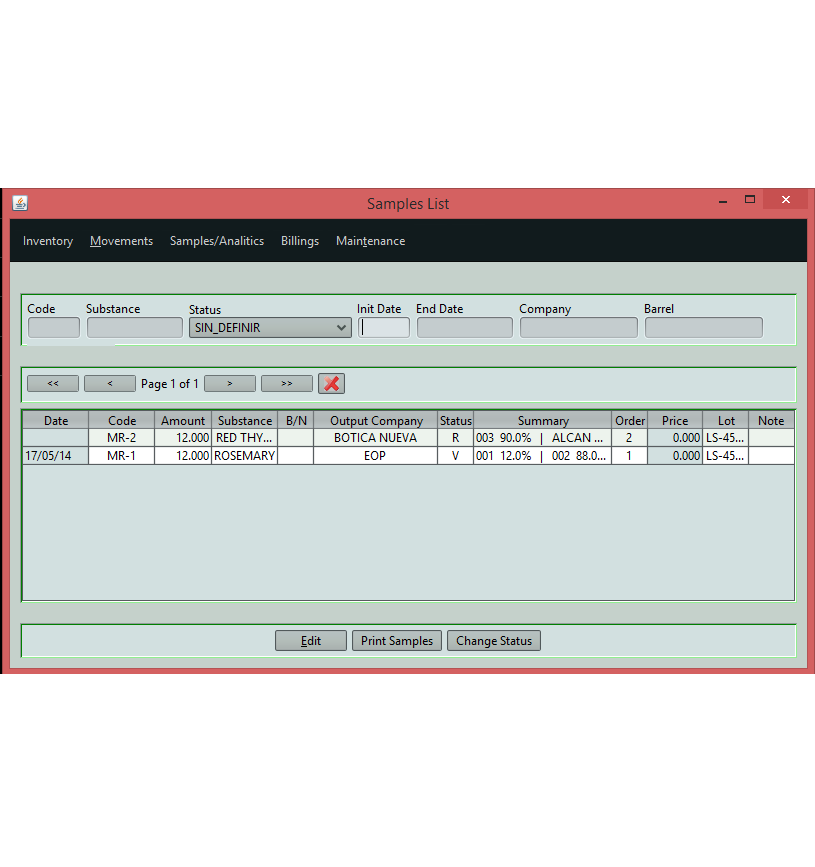This screenshot has height=867, width=815.
Task: Click the summary cell starting 003 90.0%
Action: [542, 438]
